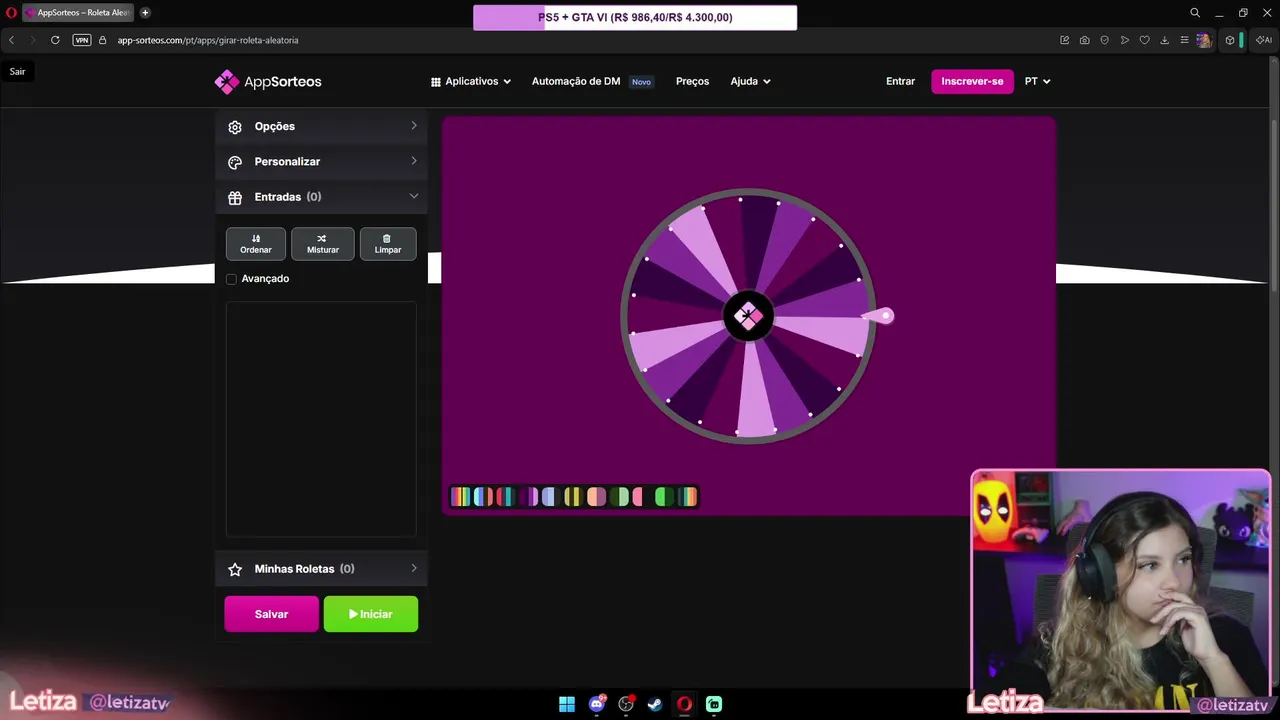Expand the Personalizar section
Viewport: 1280px width, 720px height.
tap(321, 161)
